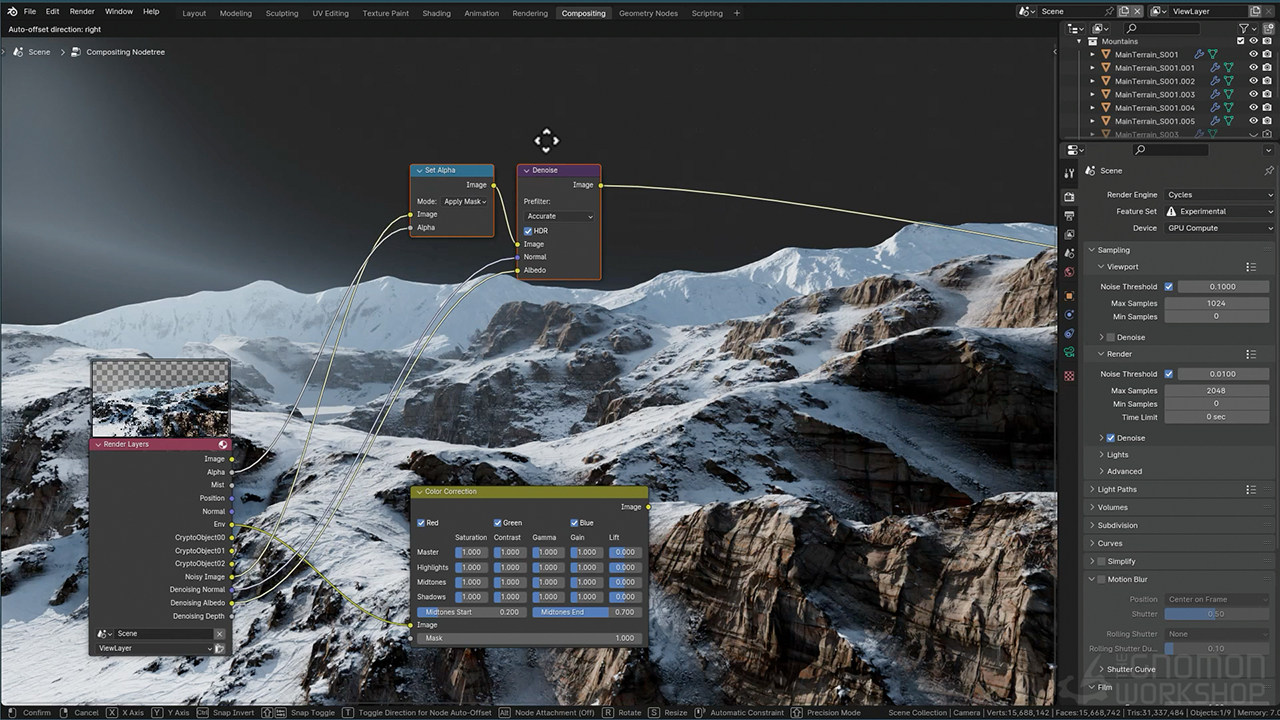Adjust the Midtones Start slider

(470, 612)
